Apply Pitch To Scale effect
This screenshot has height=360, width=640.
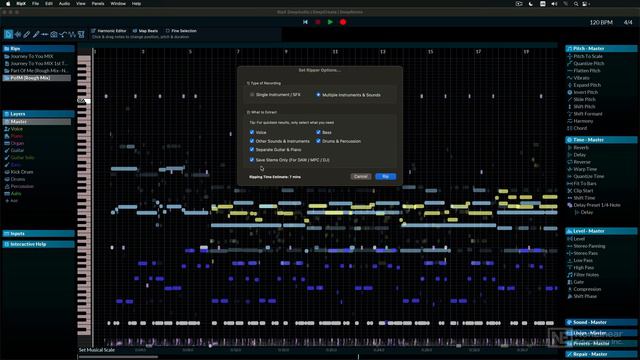[588, 56]
